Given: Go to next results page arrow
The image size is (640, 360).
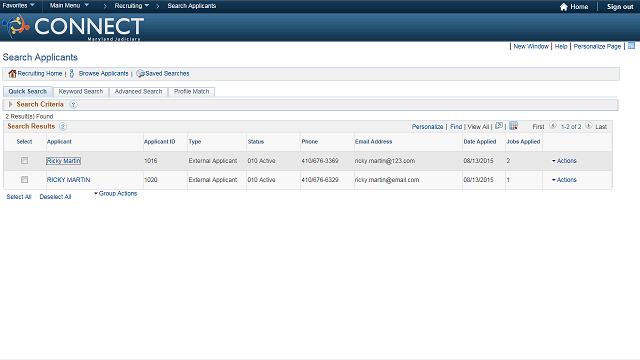Looking at the screenshot, I should coord(589,126).
